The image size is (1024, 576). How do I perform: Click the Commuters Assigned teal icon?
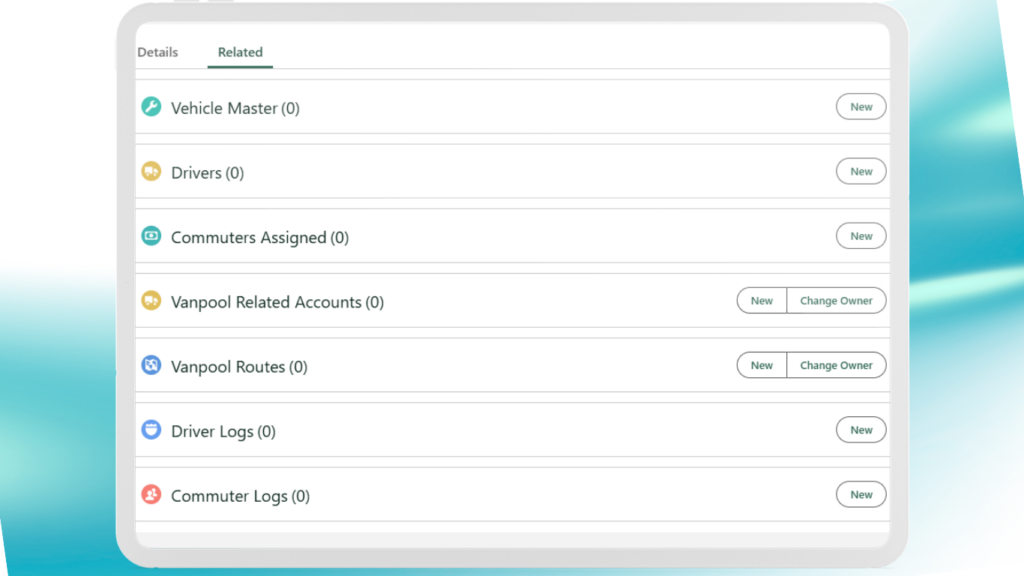151,237
